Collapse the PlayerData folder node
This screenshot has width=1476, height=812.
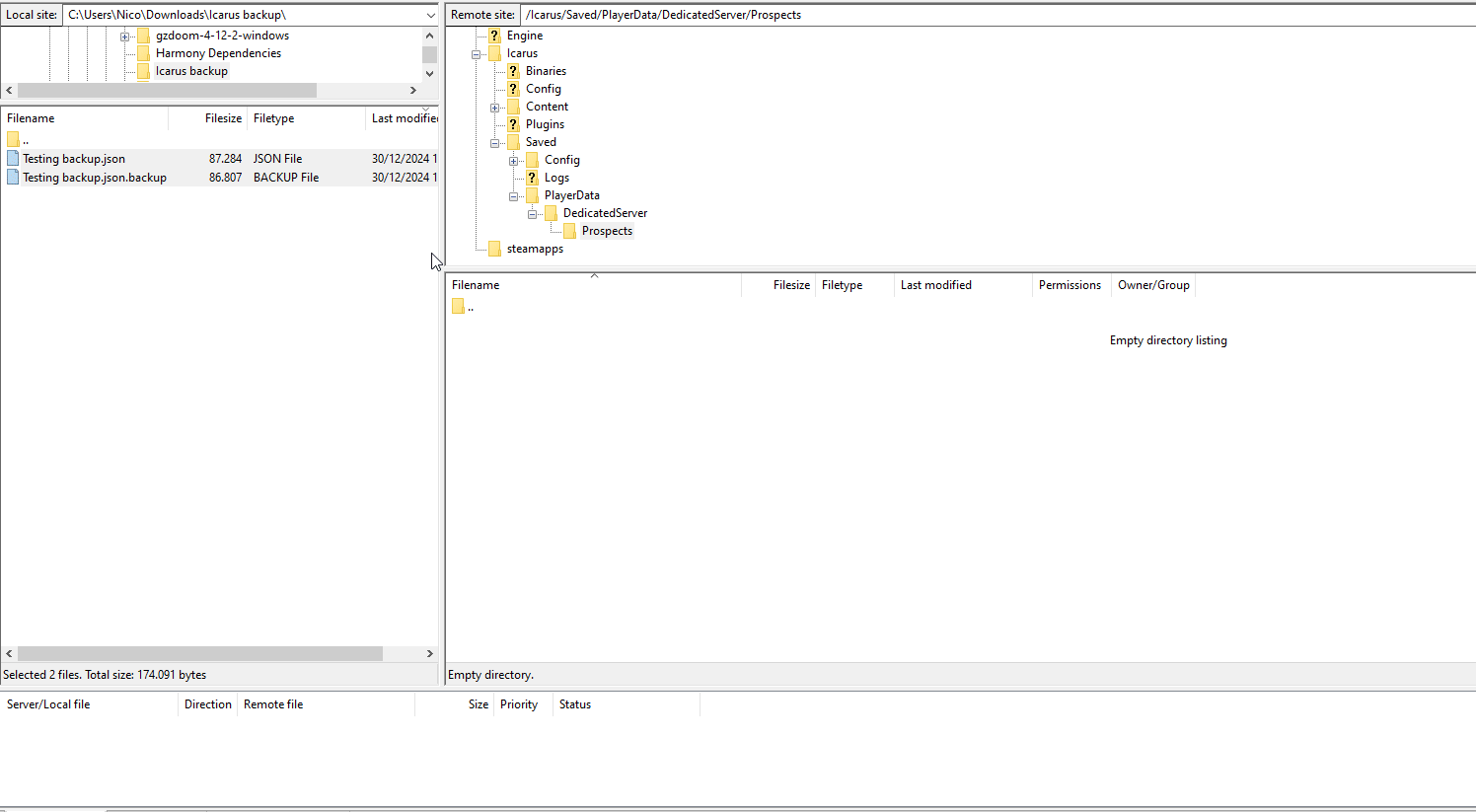click(x=513, y=196)
